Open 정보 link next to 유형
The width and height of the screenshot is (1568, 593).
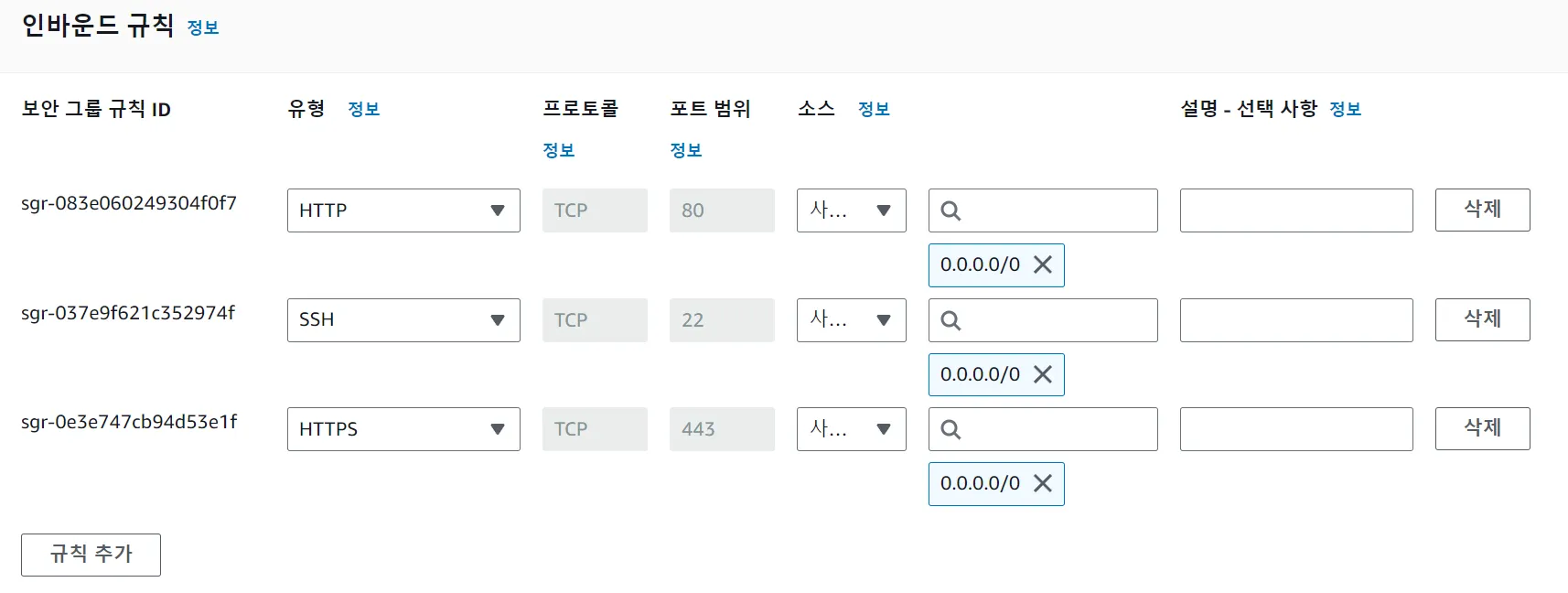tap(363, 110)
